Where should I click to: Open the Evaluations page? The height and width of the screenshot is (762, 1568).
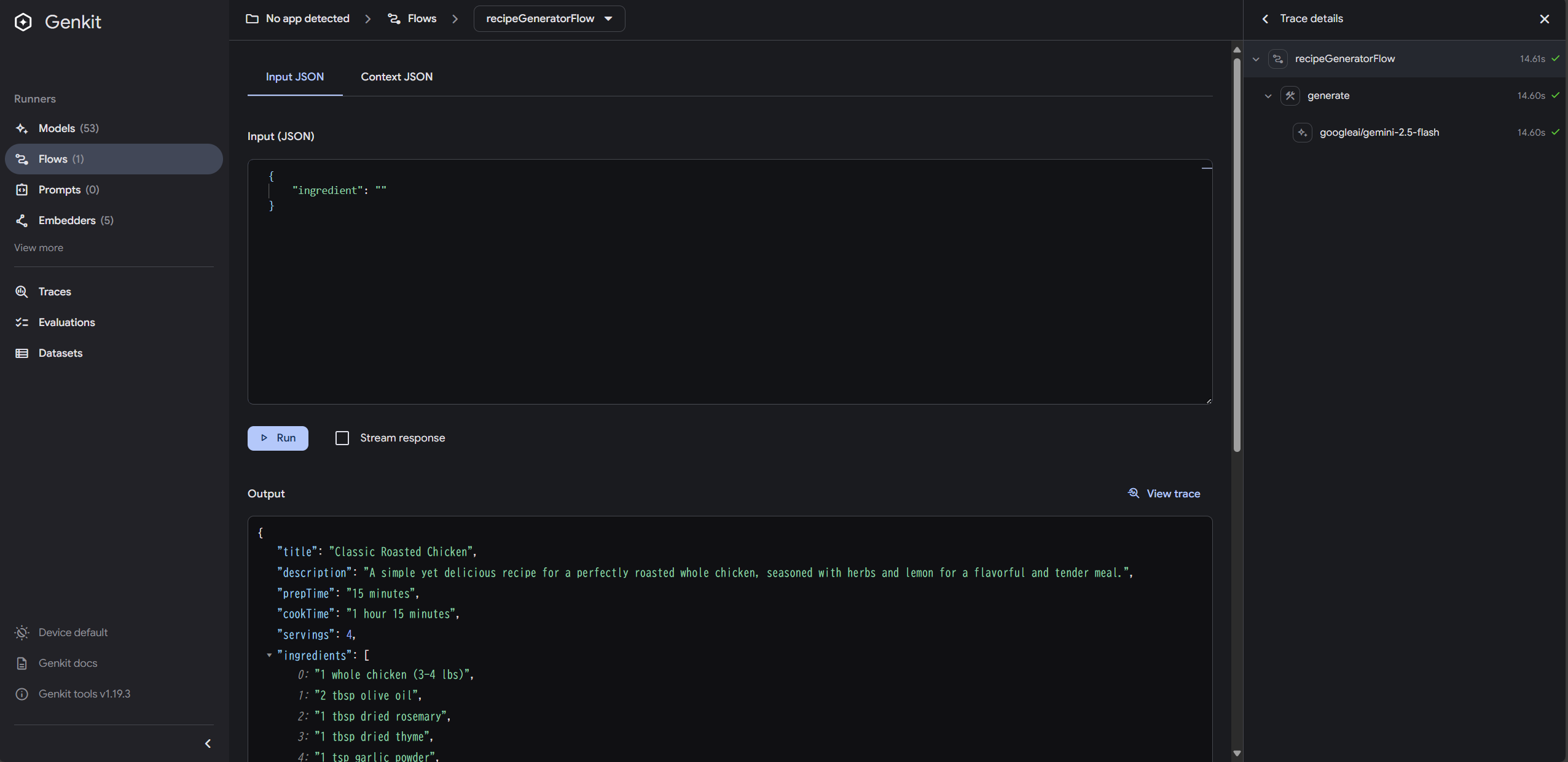[66, 322]
